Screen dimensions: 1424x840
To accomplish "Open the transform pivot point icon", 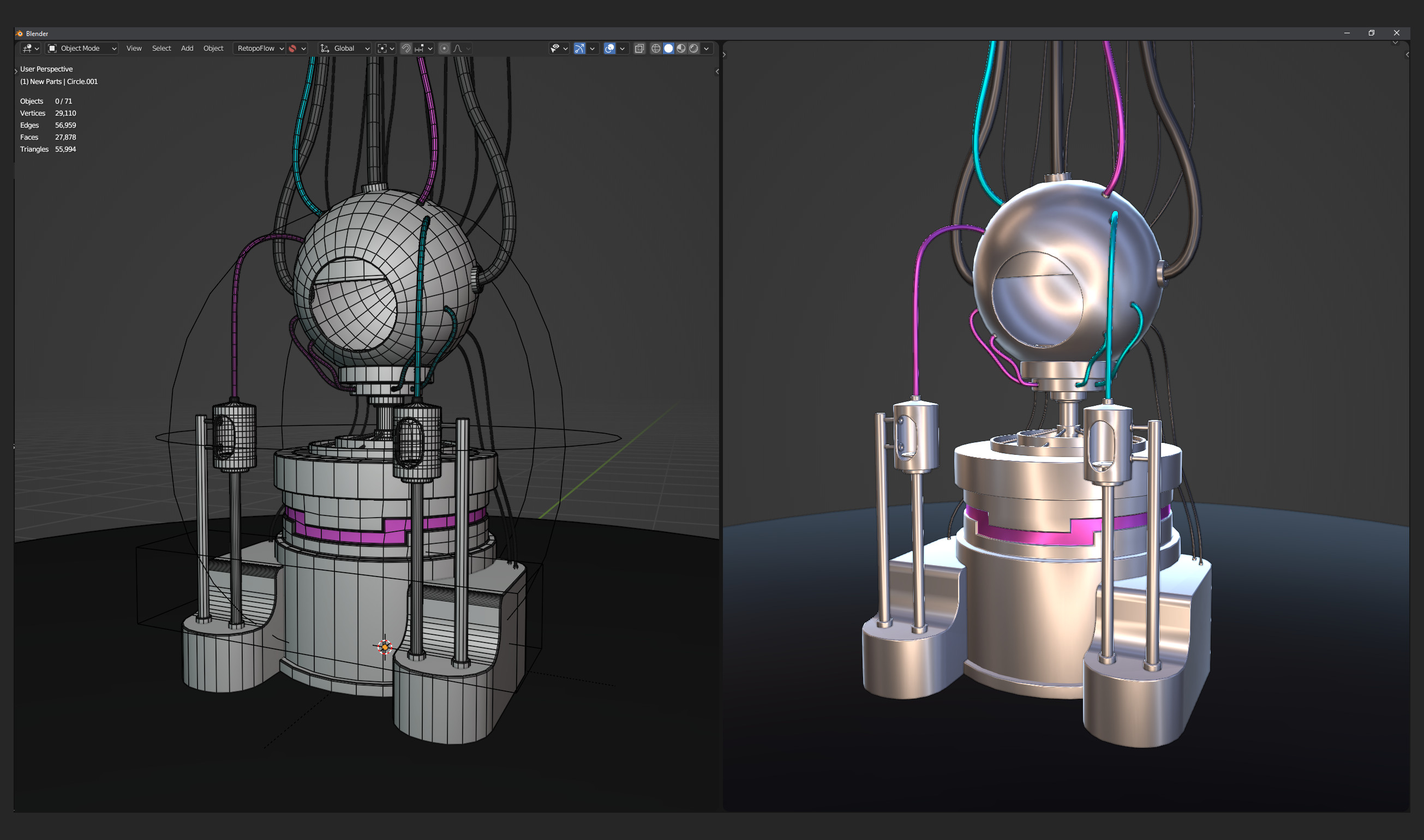I will (382, 49).
